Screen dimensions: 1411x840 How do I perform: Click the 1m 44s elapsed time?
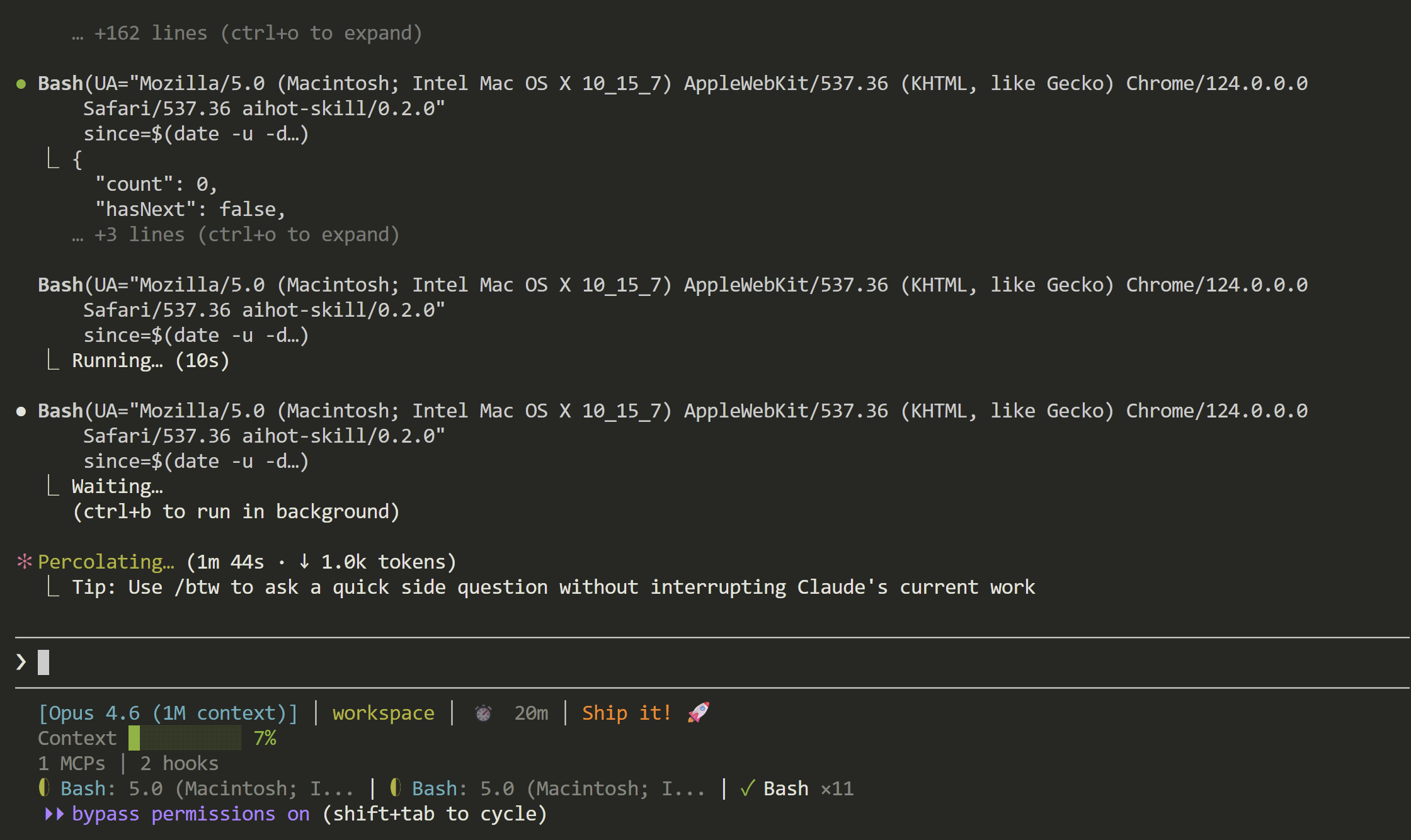[x=231, y=562]
